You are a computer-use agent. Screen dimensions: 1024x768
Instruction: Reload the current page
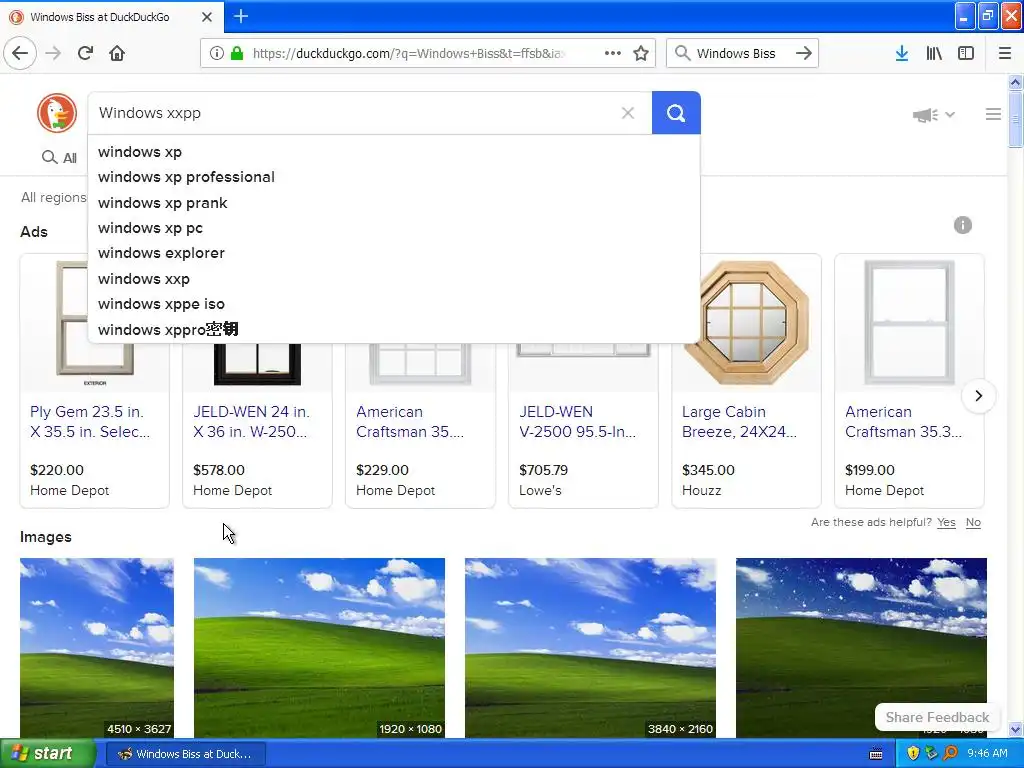click(x=85, y=53)
